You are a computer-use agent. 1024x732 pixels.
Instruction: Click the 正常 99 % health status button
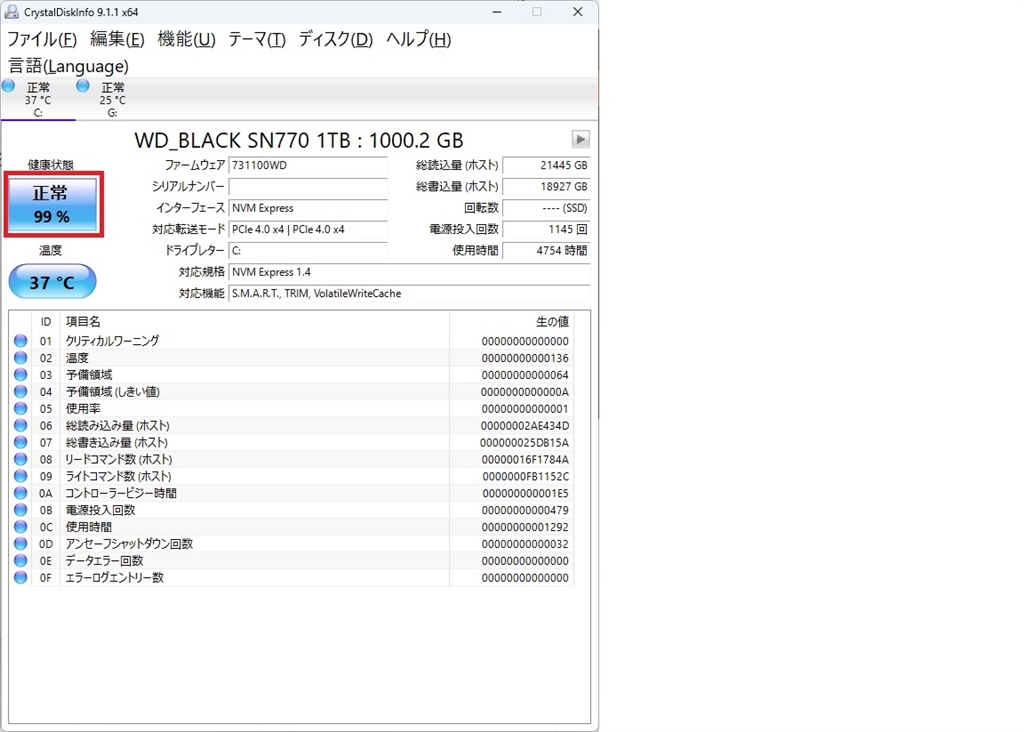pyautogui.click(x=52, y=204)
